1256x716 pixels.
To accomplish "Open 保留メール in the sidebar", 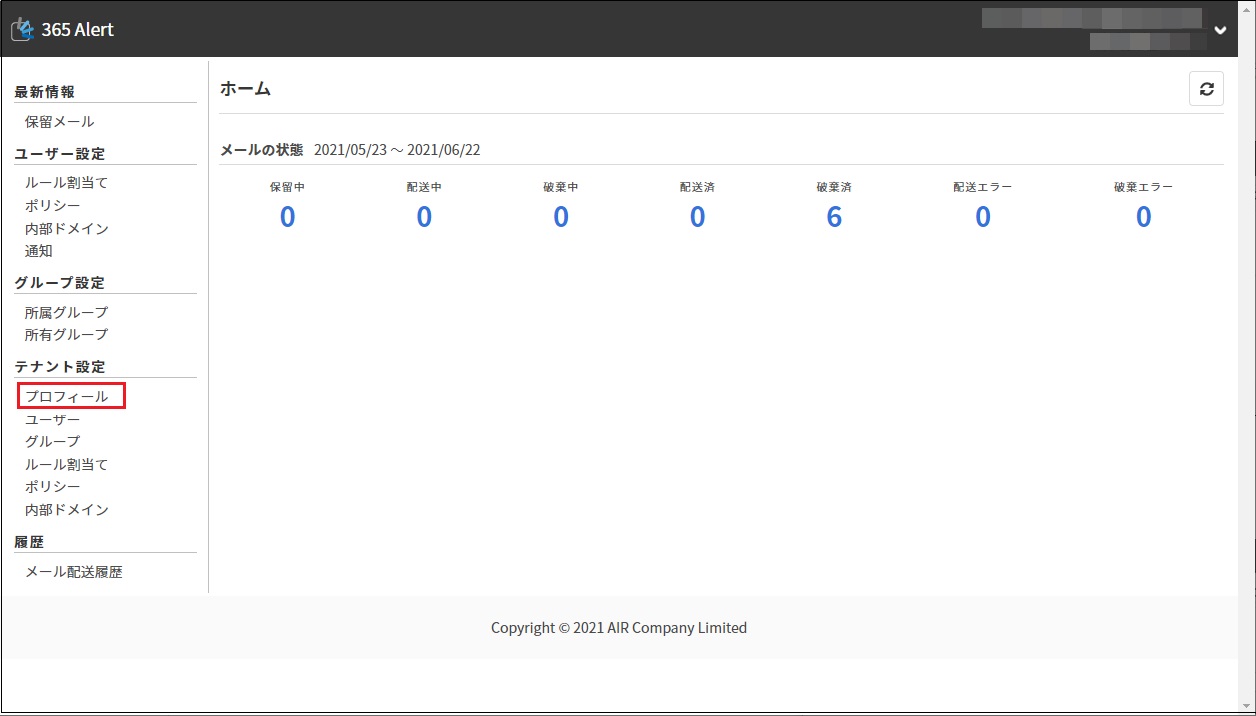I will point(59,122).
